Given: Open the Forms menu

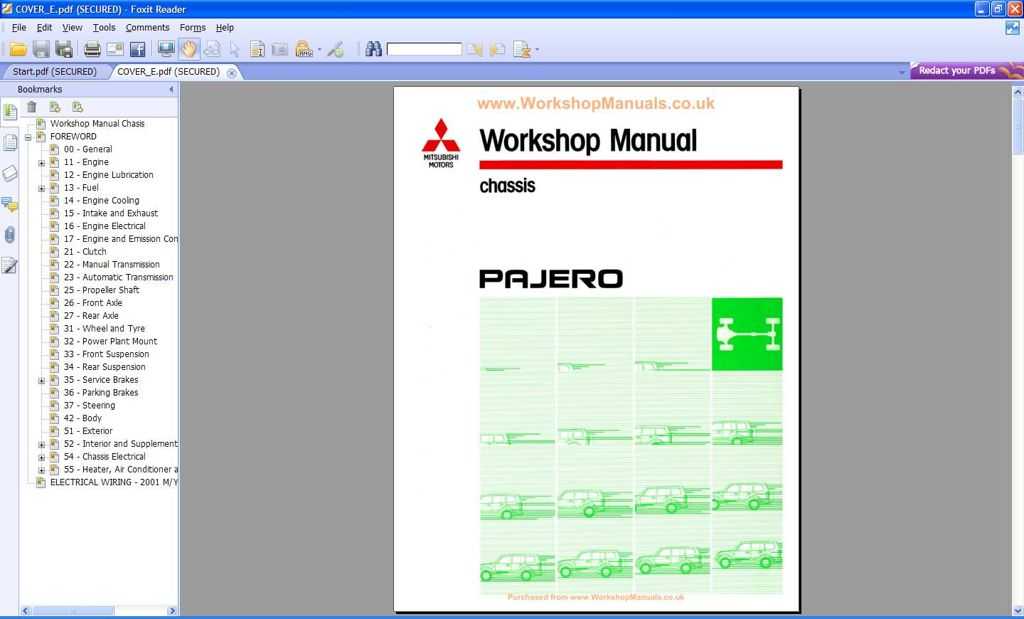Looking at the screenshot, I should pos(193,27).
